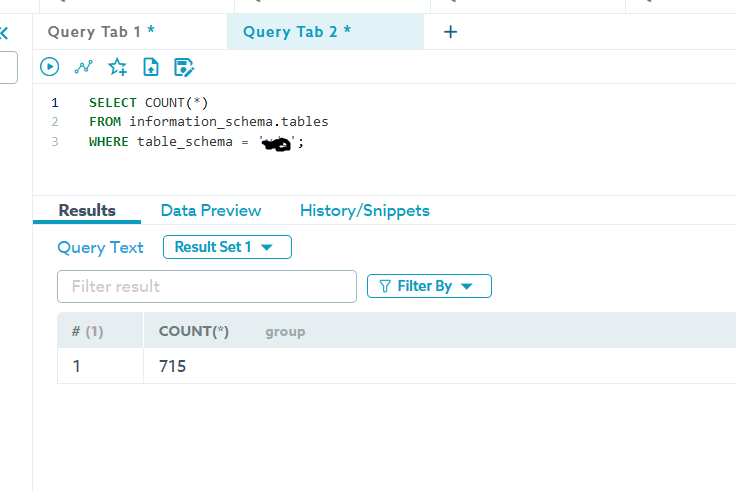Switch to the Data Preview tab
This screenshot has height=491, width=736.
(x=211, y=210)
